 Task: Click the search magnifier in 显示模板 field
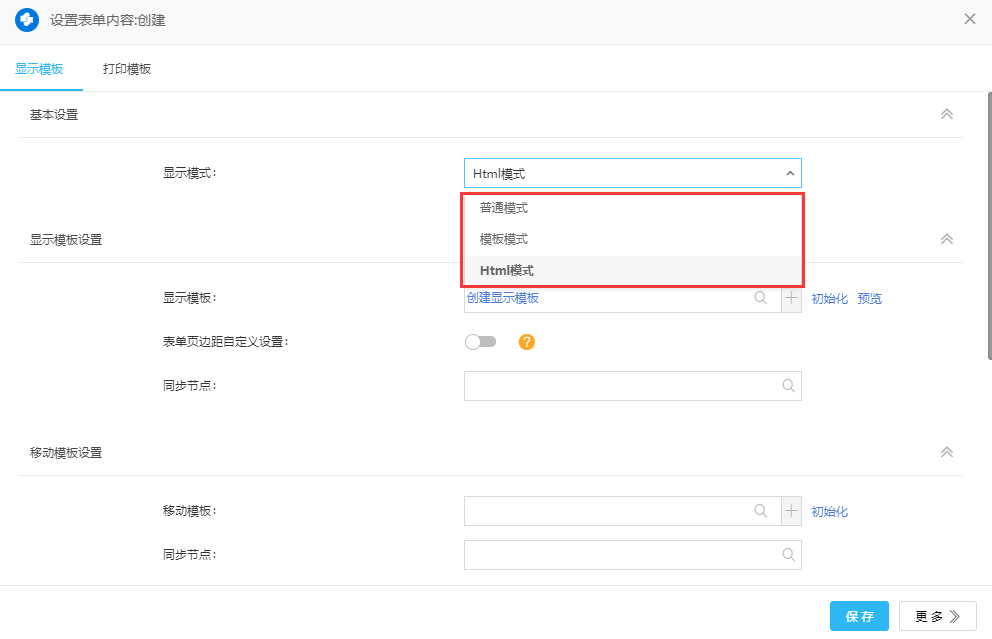761,298
